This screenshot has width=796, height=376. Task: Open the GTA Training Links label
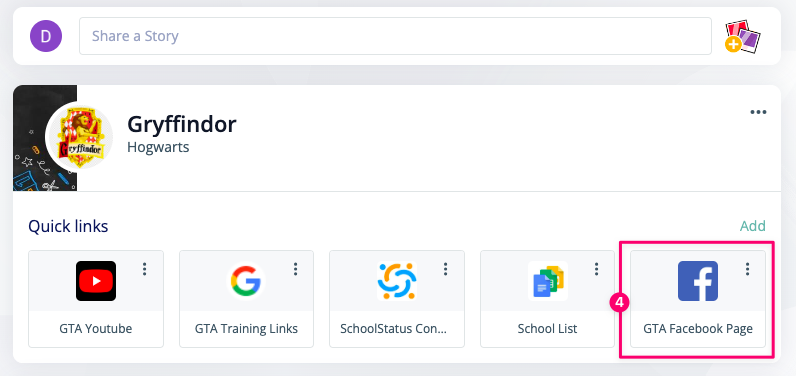[246, 329]
